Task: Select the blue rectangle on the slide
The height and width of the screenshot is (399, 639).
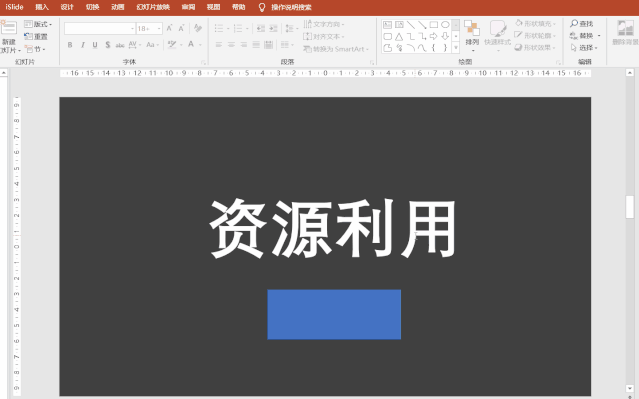Action: coord(334,314)
